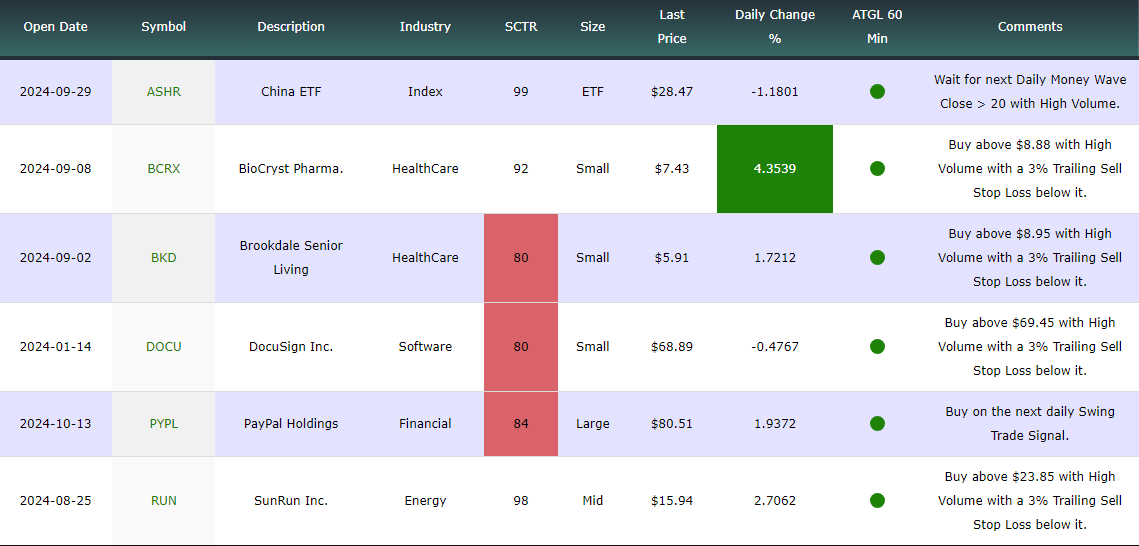Click the last price $28.47

pyautogui.click(x=672, y=91)
